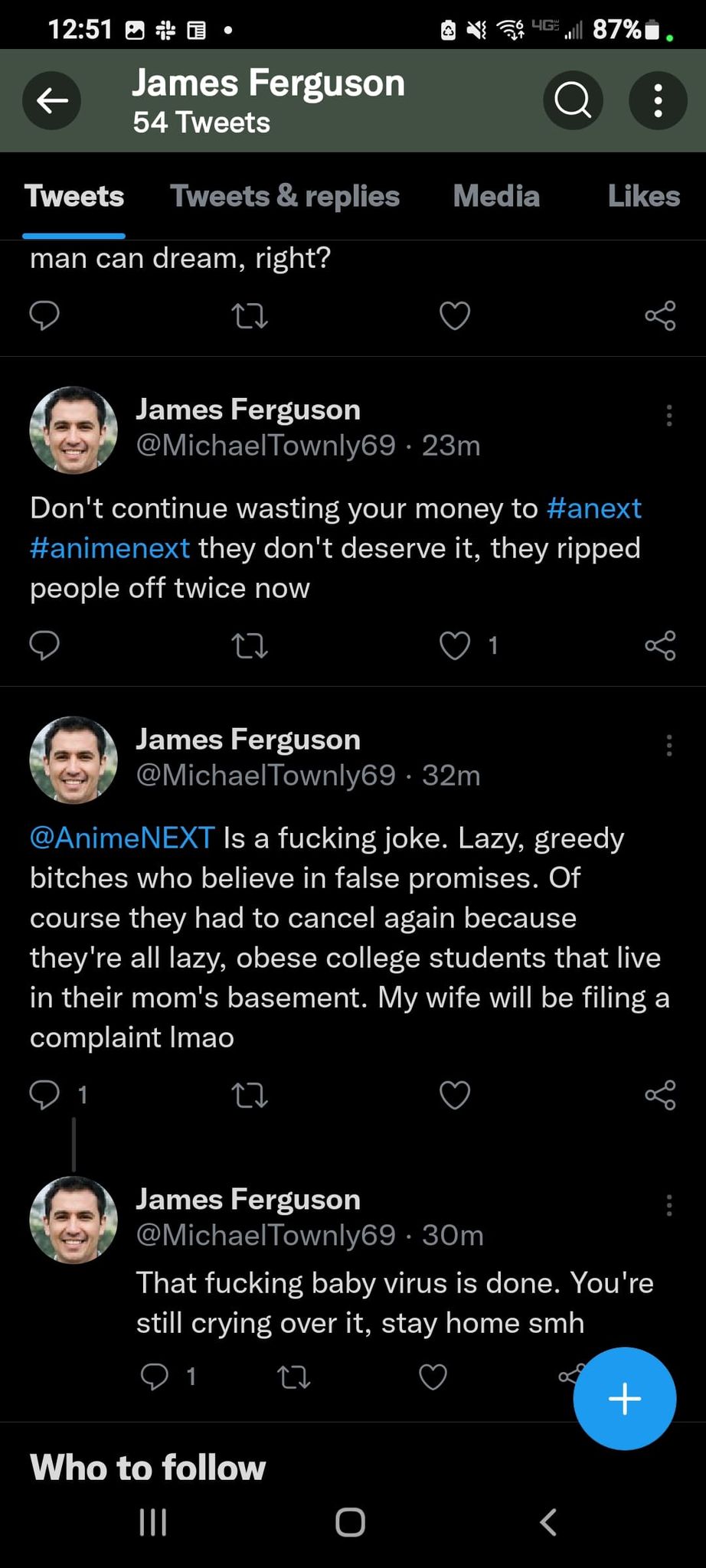Retweet the #anext money tweet
Screen dimensions: 706x1568
pyautogui.click(x=250, y=645)
